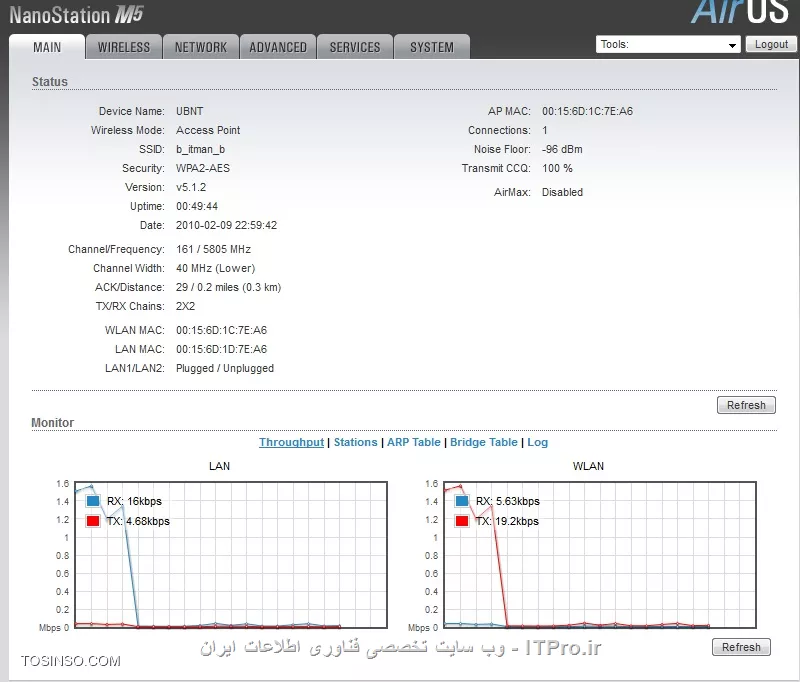Click LAN RX: 16kbps legend text
Screen dimensions: 800x682
[x=134, y=501]
